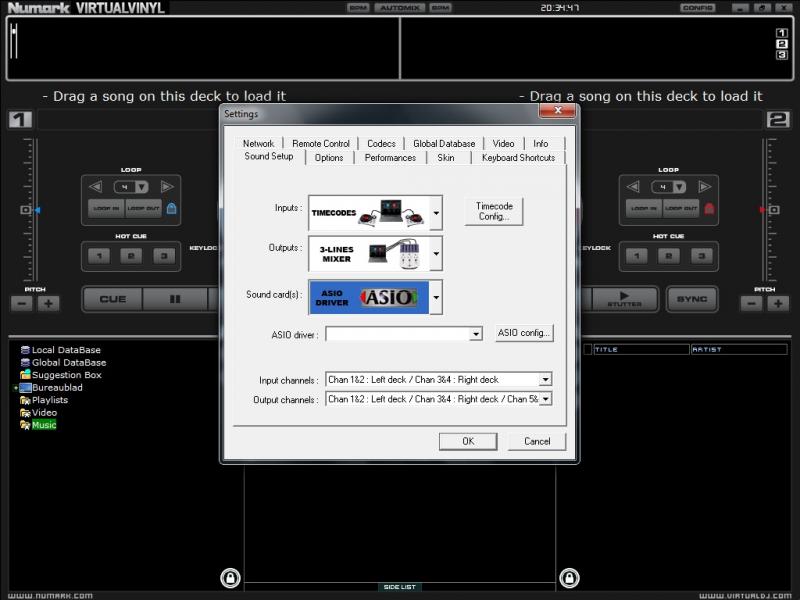Click the left deck loop shrink arrow
Viewport: 800px width, 600px height.
tap(95, 187)
